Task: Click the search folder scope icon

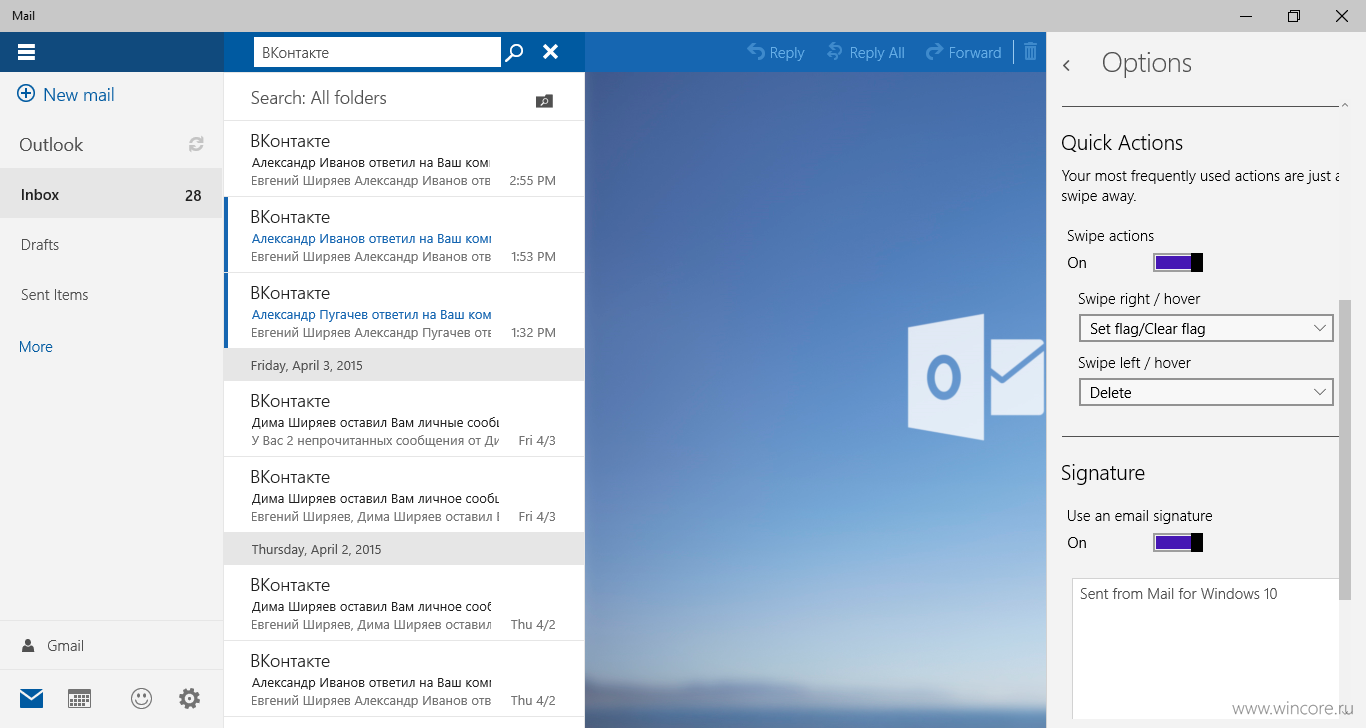Action: (x=544, y=100)
